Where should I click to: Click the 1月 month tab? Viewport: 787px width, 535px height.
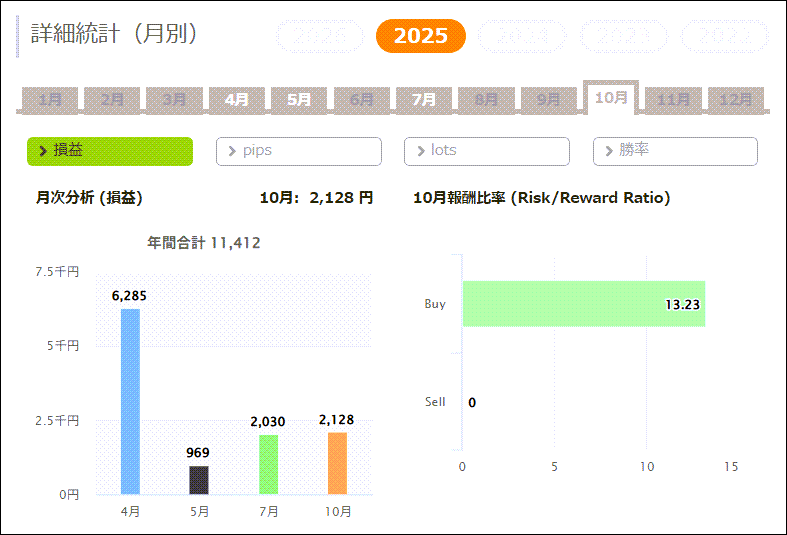[50, 99]
